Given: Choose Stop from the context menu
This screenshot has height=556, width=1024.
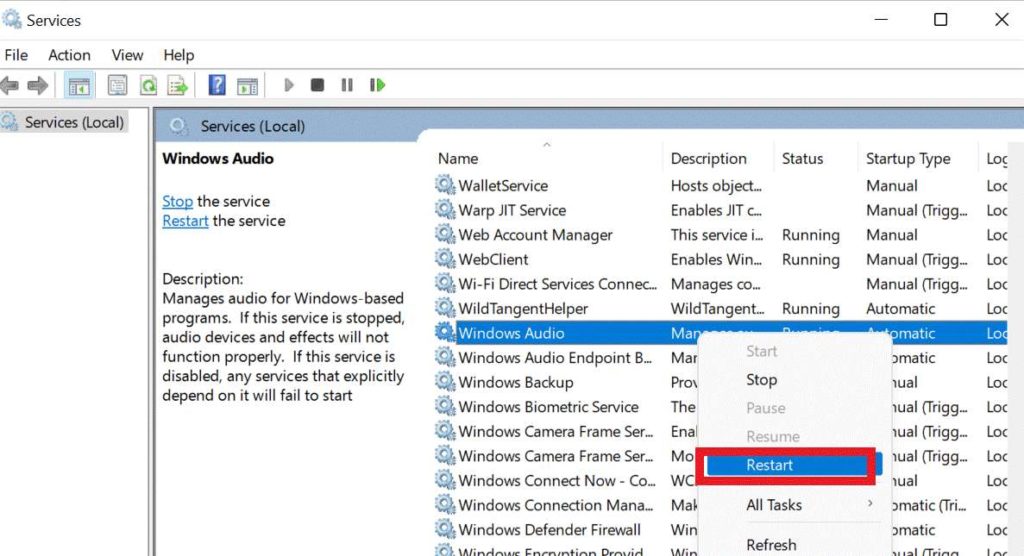Looking at the screenshot, I should tap(761, 380).
